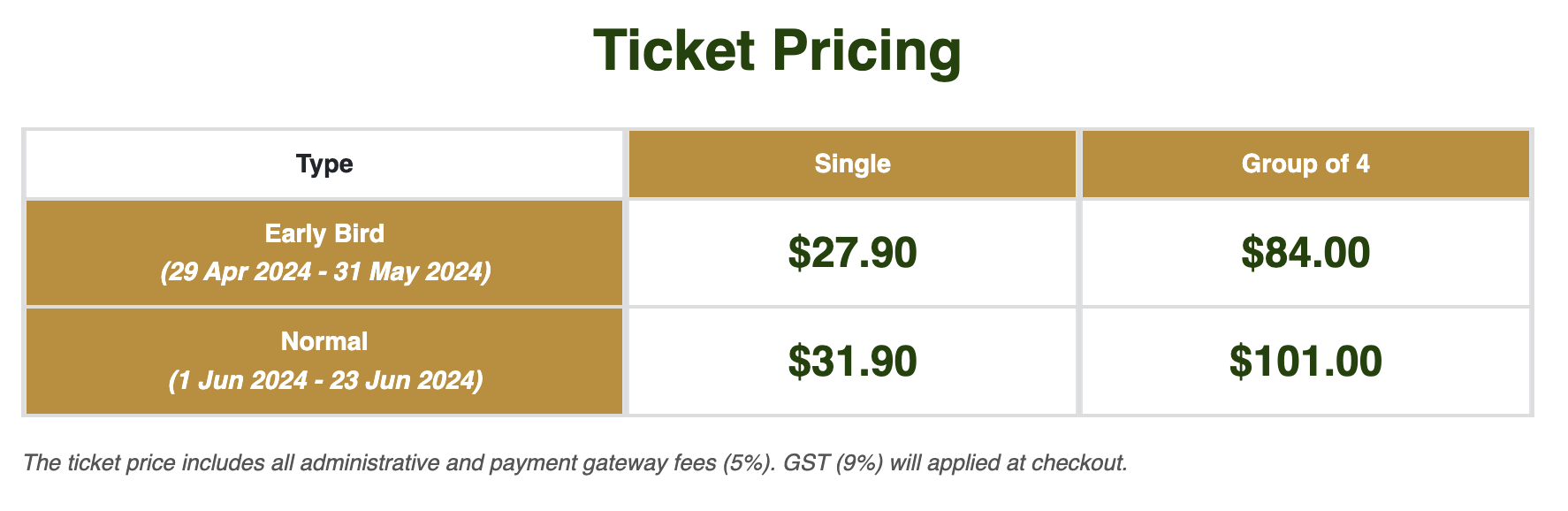Select the Single column header

(x=852, y=164)
